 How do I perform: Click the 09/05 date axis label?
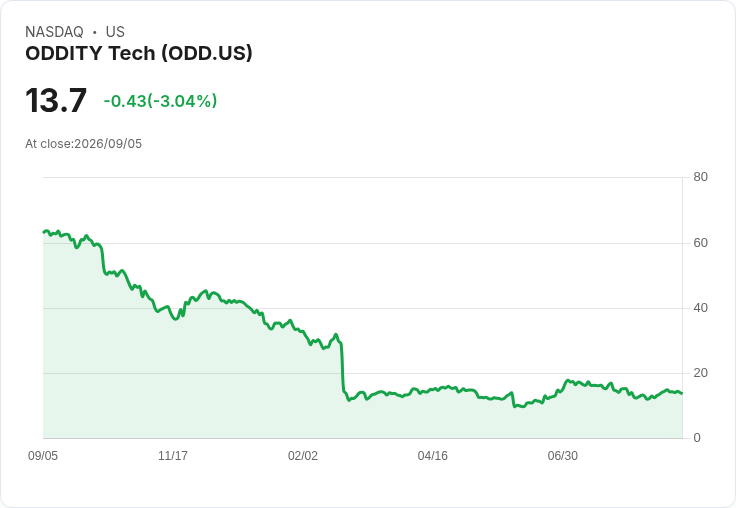pos(43,456)
